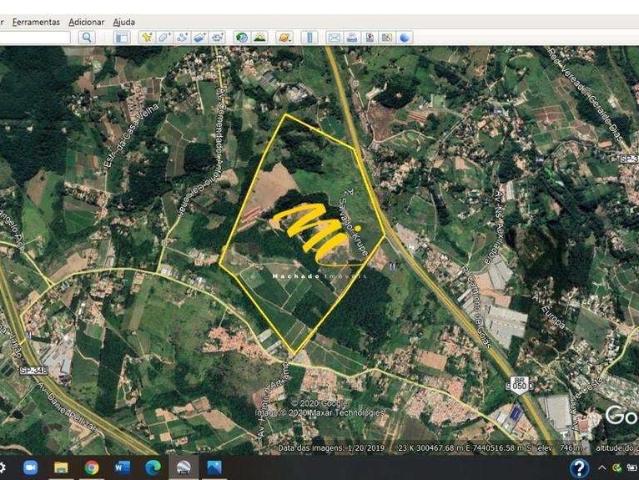639x480 pixels.
Task: Click the Record a Tour icon
Action: click(217, 37)
